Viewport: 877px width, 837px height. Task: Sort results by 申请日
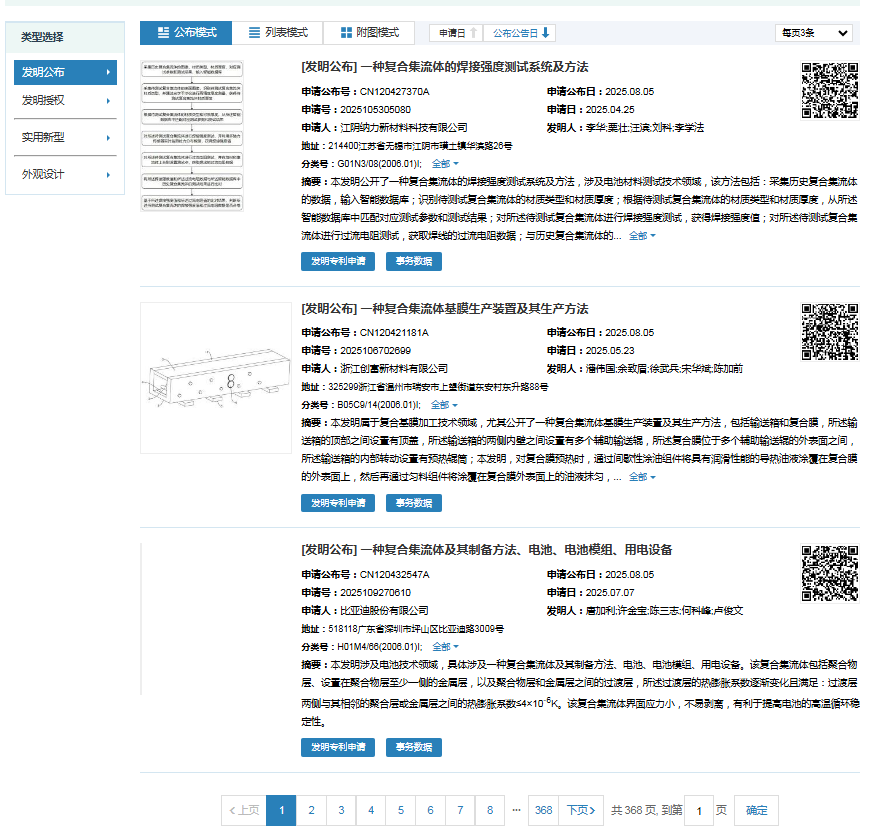(458, 33)
